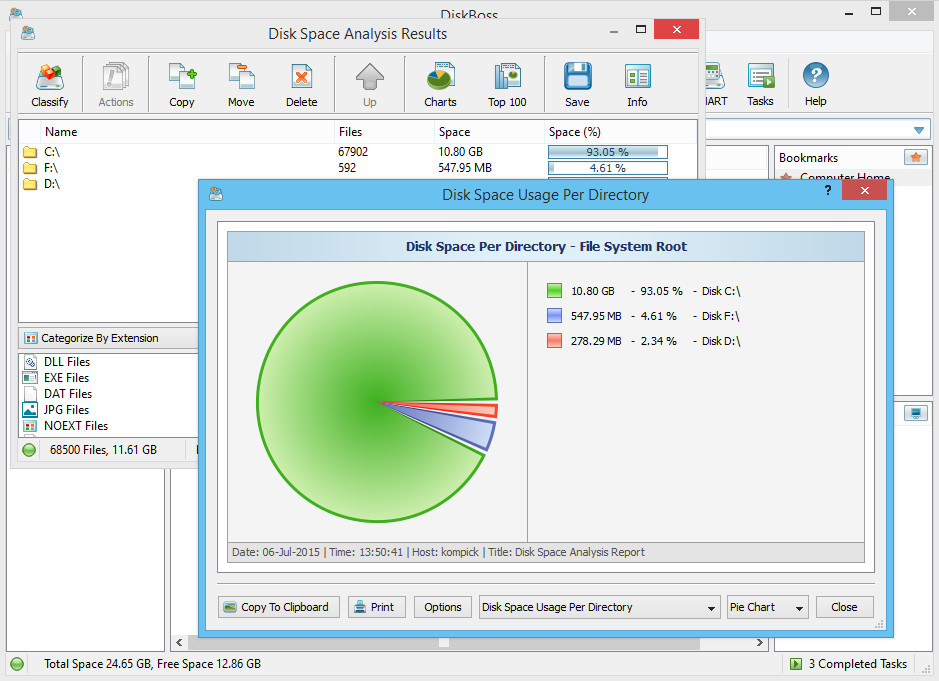Open the Disk Space Usage Per Directory dropdown
The image size is (939, 681).
point(599,607)
